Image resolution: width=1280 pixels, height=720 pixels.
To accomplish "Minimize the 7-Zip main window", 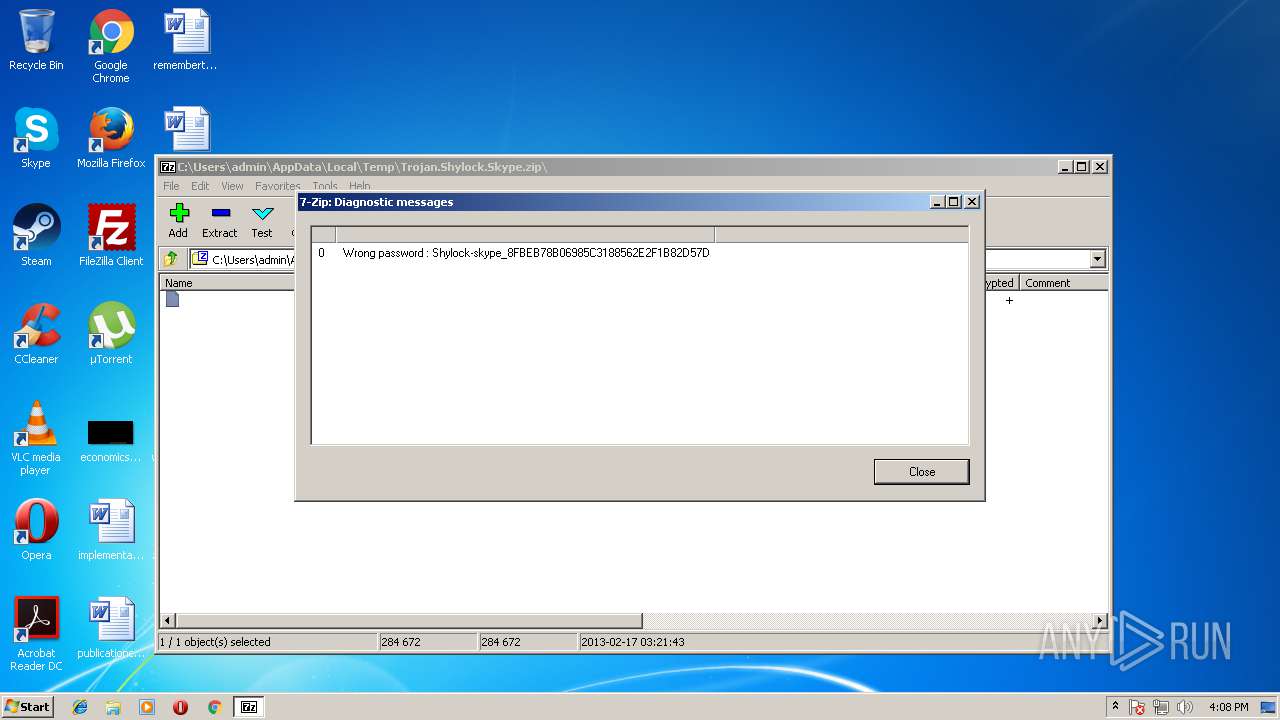I will click(x=1064, y=167).
